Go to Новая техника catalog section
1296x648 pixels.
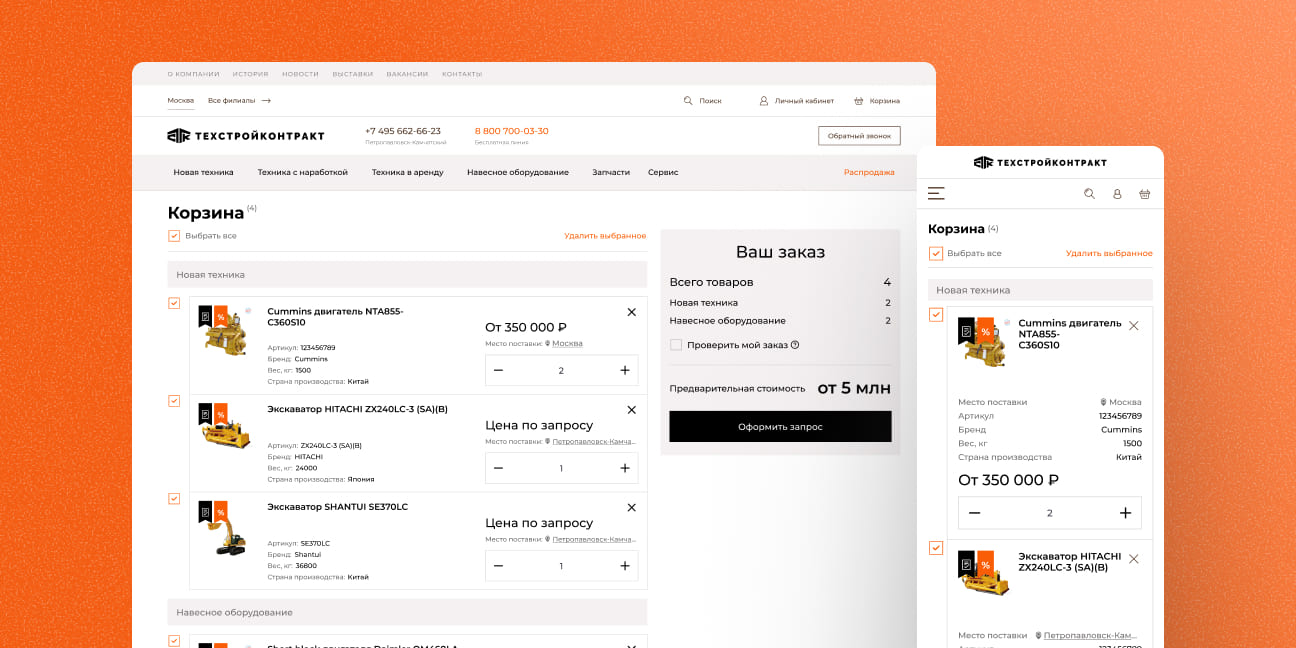(x=203, y=172)
